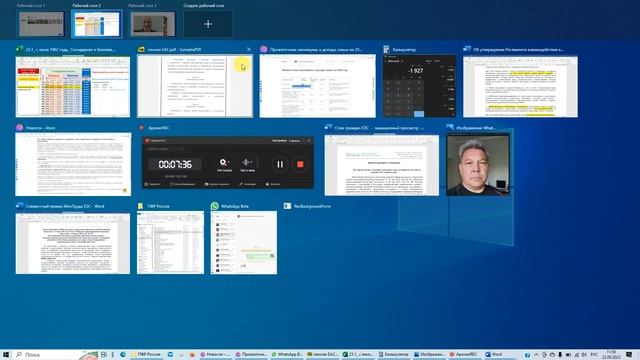640x360 pixels.
Task: Open the ПФР Россия folder window thumbnail
Action: 170,242
